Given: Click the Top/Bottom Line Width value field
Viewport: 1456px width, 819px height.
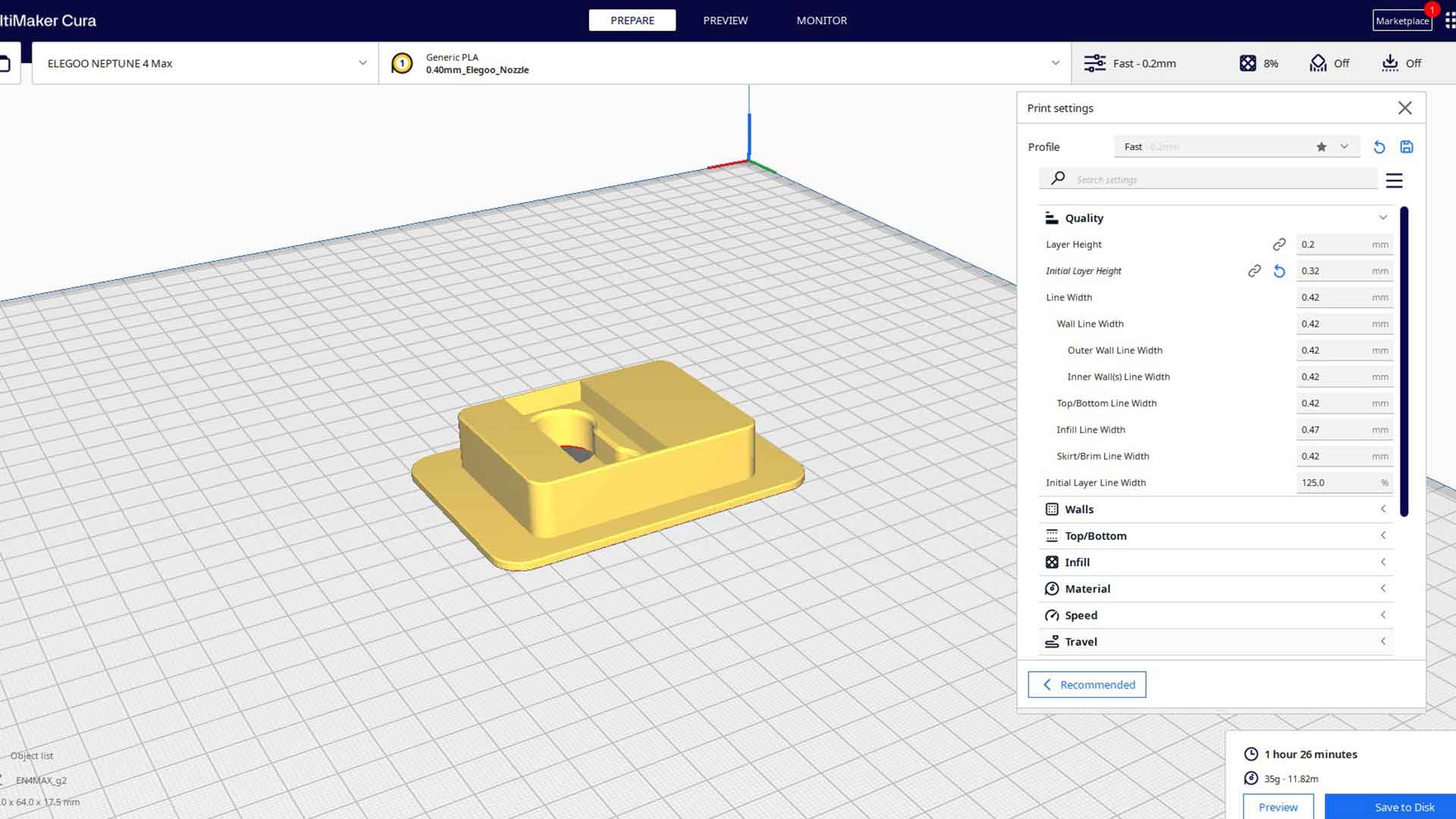Looking at the screenshot, I should (x=1344, y=403).
